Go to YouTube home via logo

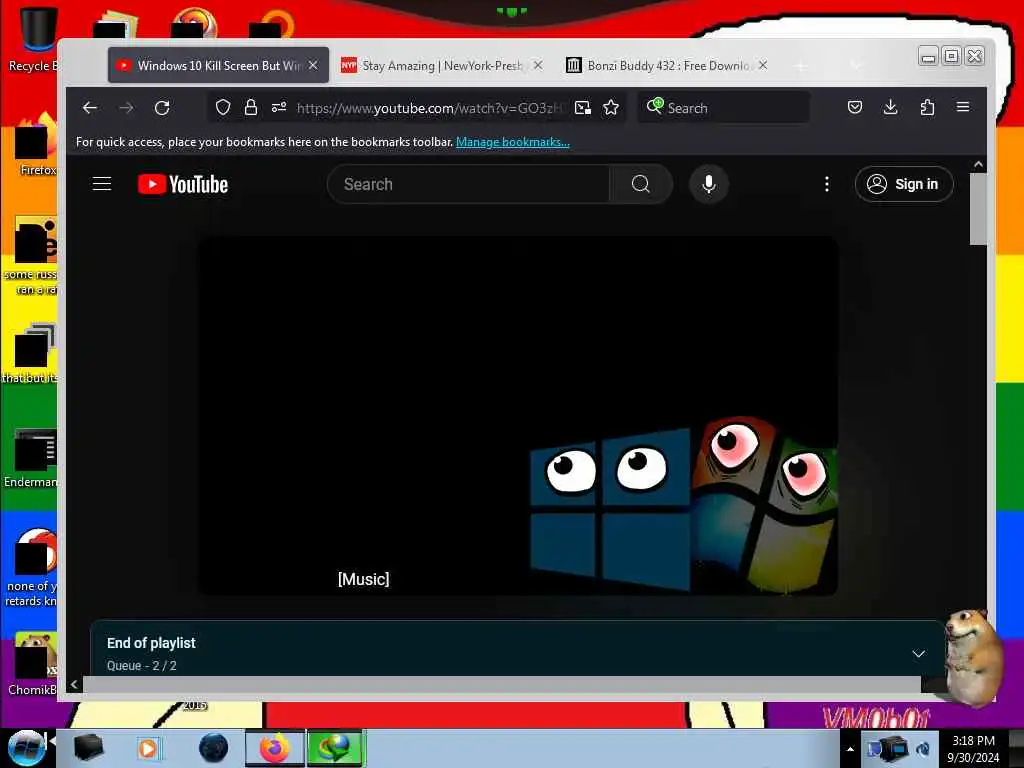click(x=183, y=185)
